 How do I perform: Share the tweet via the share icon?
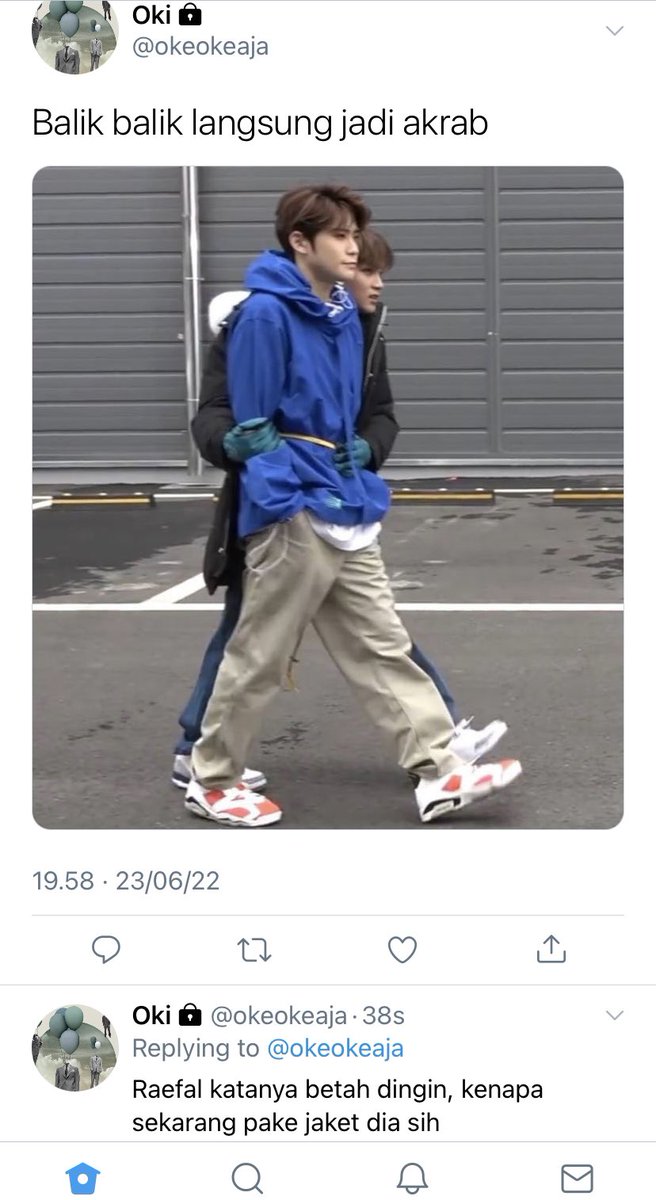pos(551,948)
